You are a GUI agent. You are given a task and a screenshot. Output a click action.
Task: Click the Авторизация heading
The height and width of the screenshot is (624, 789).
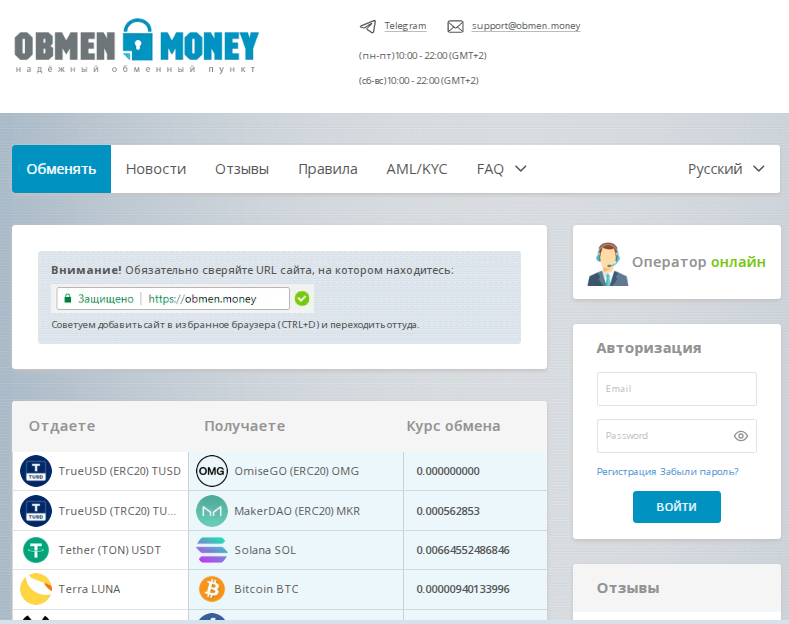point(649,348)
